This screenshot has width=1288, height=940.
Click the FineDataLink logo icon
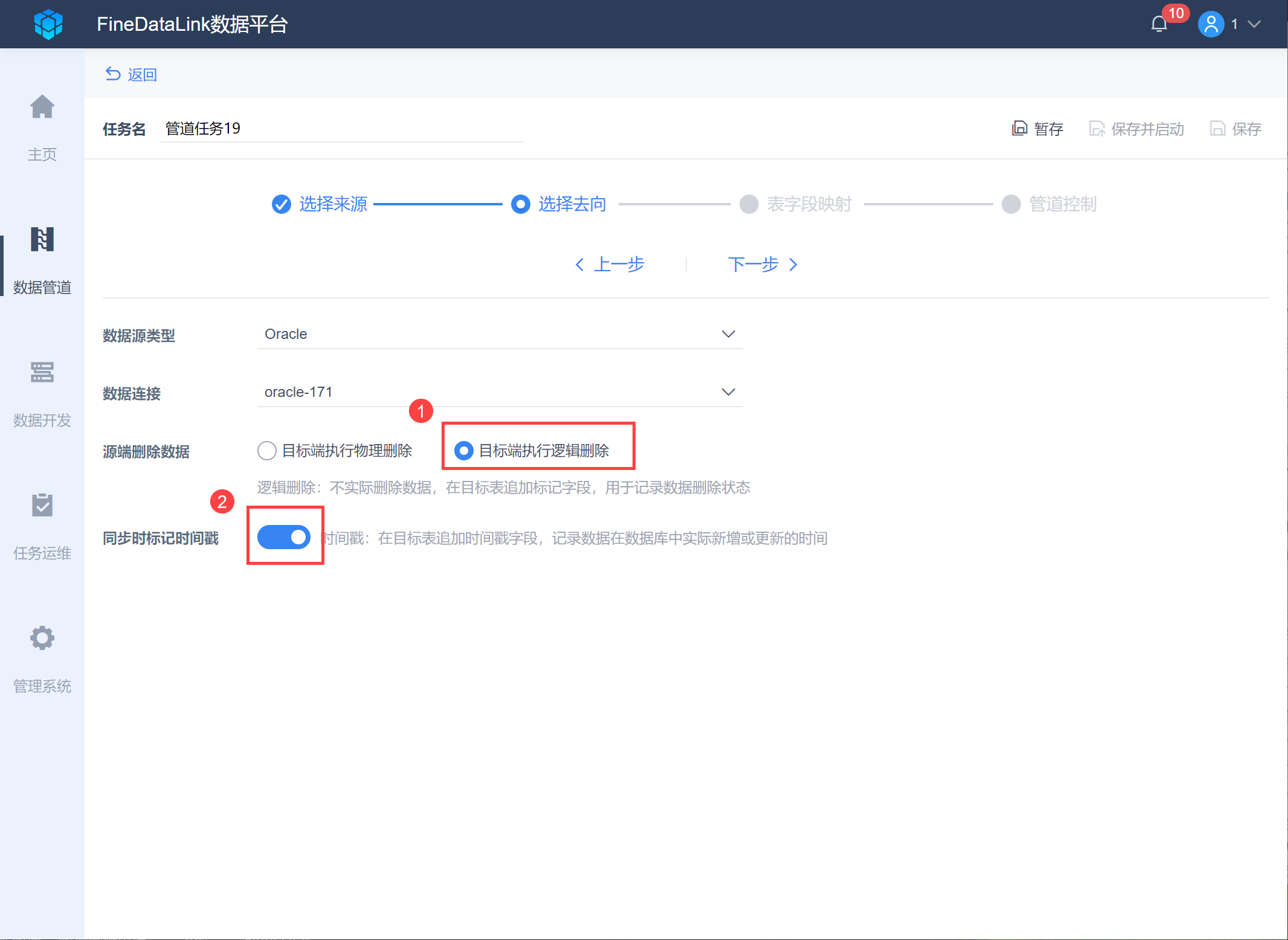[48, 24]
